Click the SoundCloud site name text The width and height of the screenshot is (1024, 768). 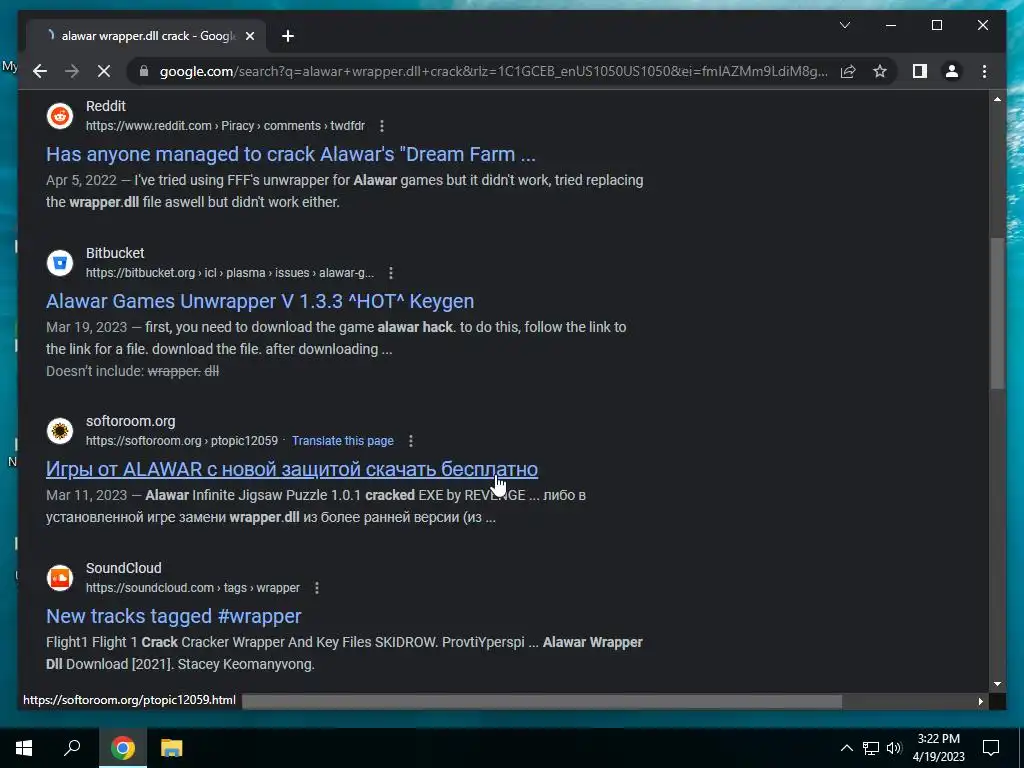tap(123, 568)
